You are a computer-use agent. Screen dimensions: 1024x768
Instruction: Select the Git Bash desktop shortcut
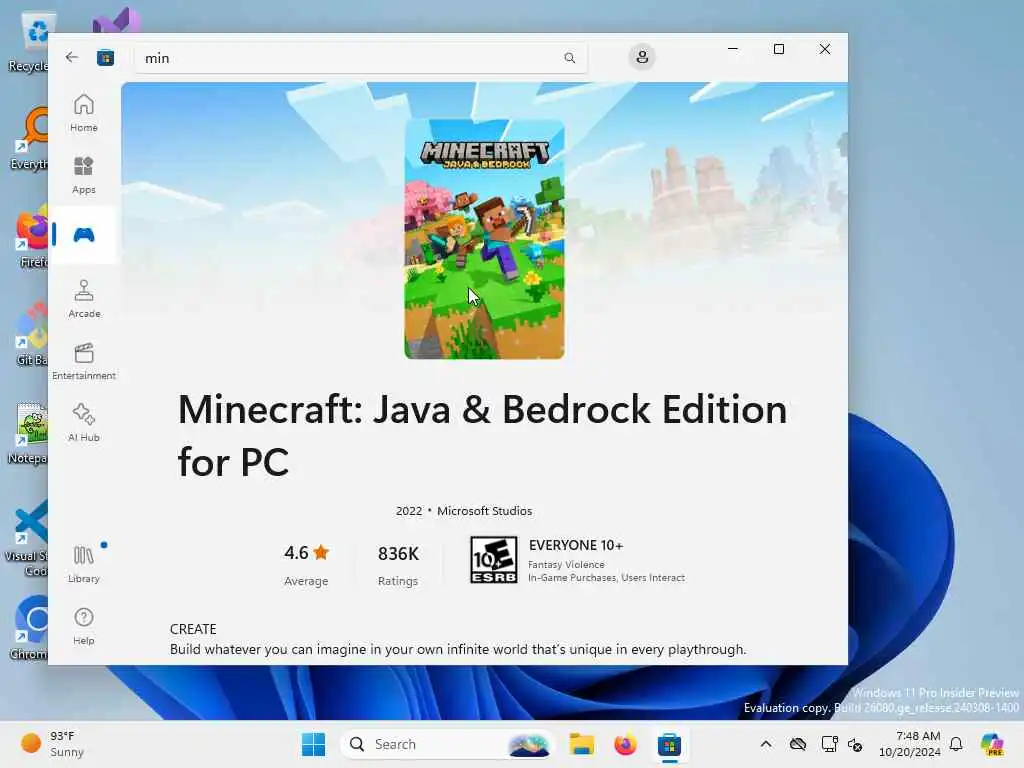tap(30, 334)
